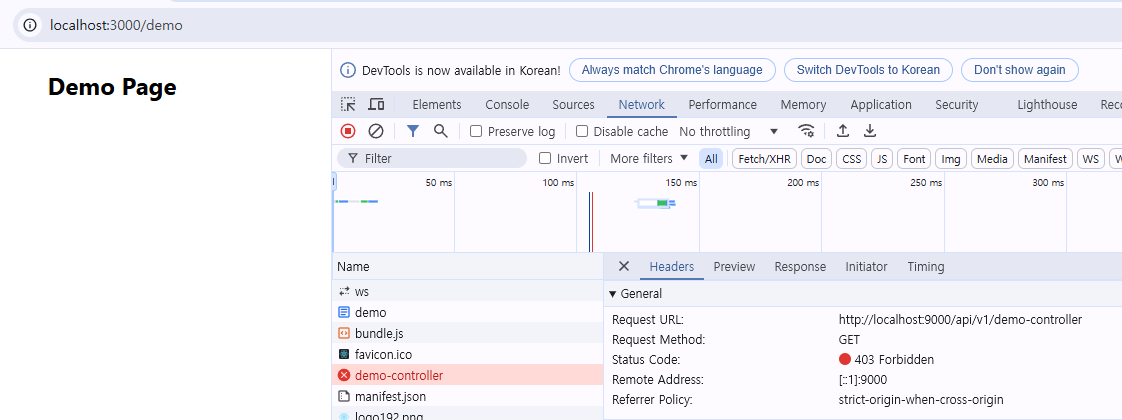Click the Name column header
The image size is (1122, 420).
point(468,267)
